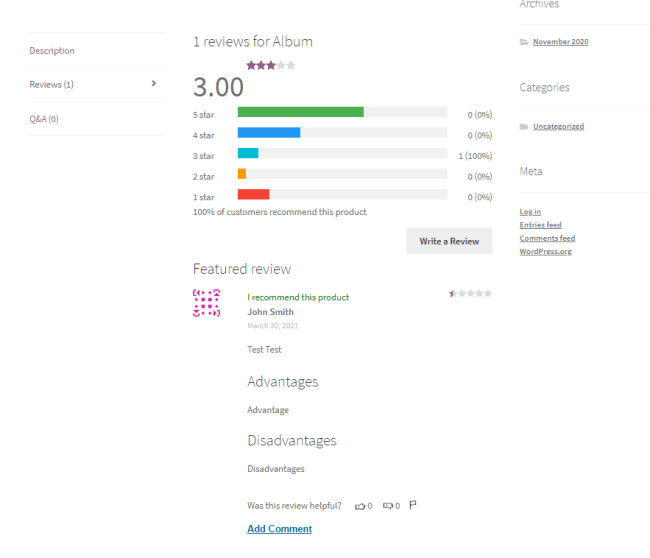Click the '2 star' row label
The height and width of the screenshot is (558, 650).
pos(204,177)
